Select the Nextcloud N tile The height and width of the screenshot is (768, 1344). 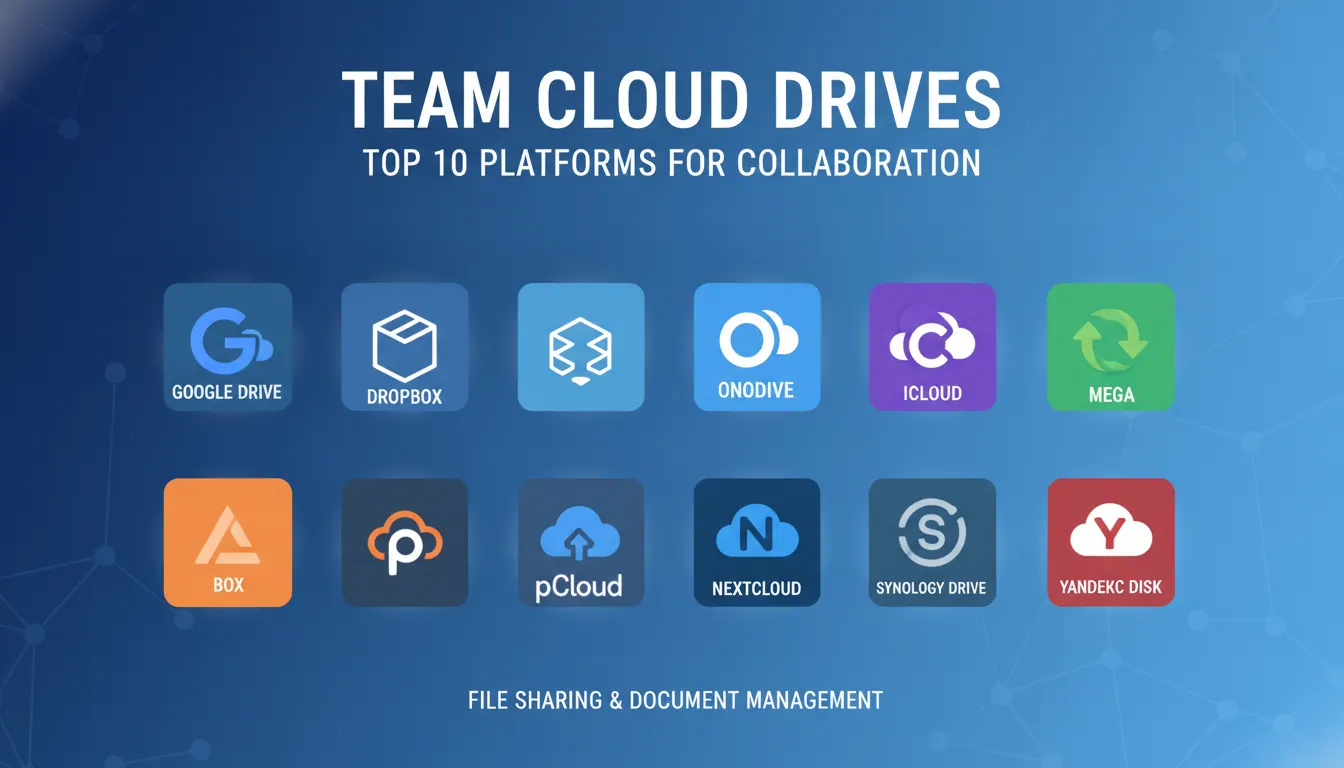point(757,543)
